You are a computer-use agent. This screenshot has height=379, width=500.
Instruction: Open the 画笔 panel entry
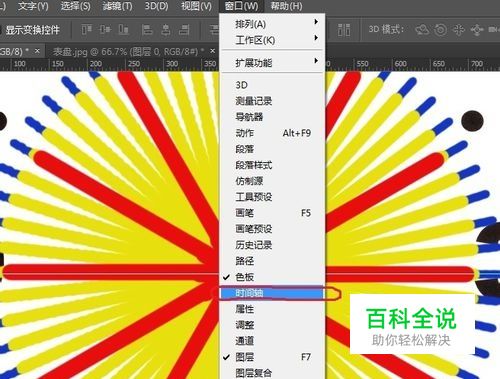click(x=272, y=213)
